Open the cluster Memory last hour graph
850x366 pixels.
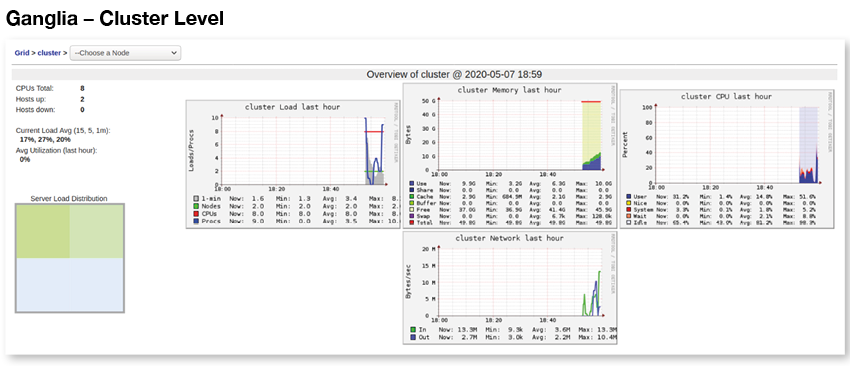point(510,156)
